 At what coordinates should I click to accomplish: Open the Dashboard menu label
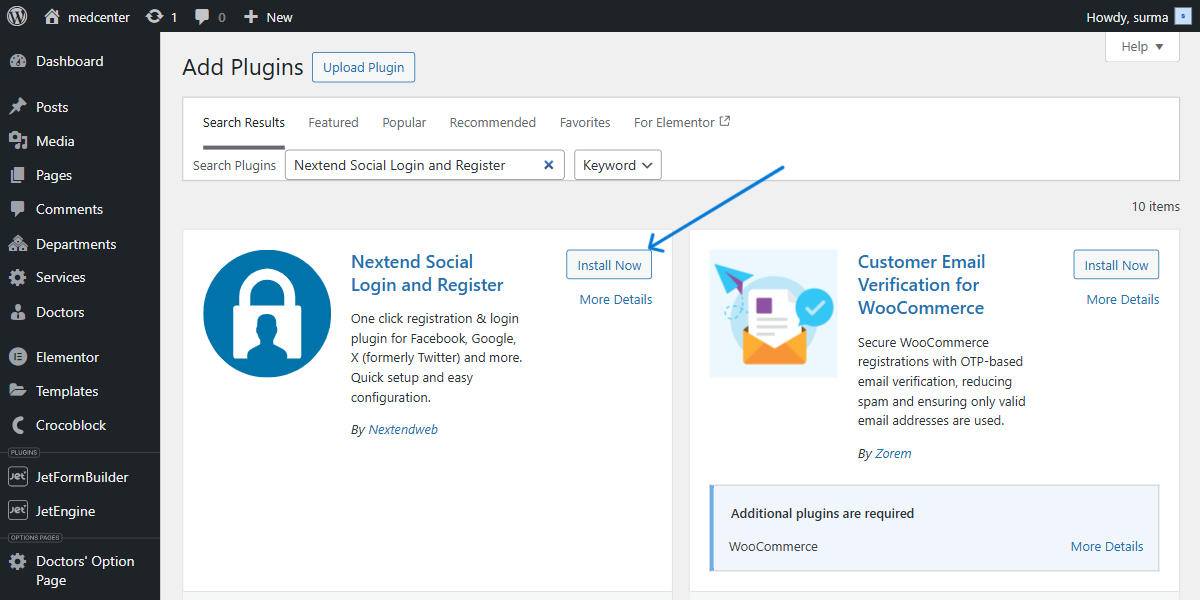click(x=70, y=61)
